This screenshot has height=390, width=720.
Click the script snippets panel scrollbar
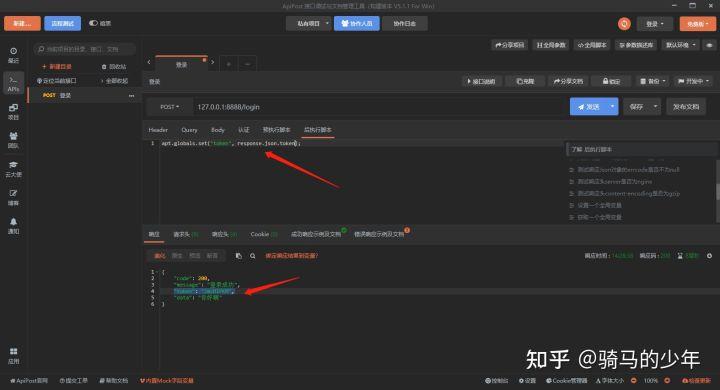(x=717, y=191)
